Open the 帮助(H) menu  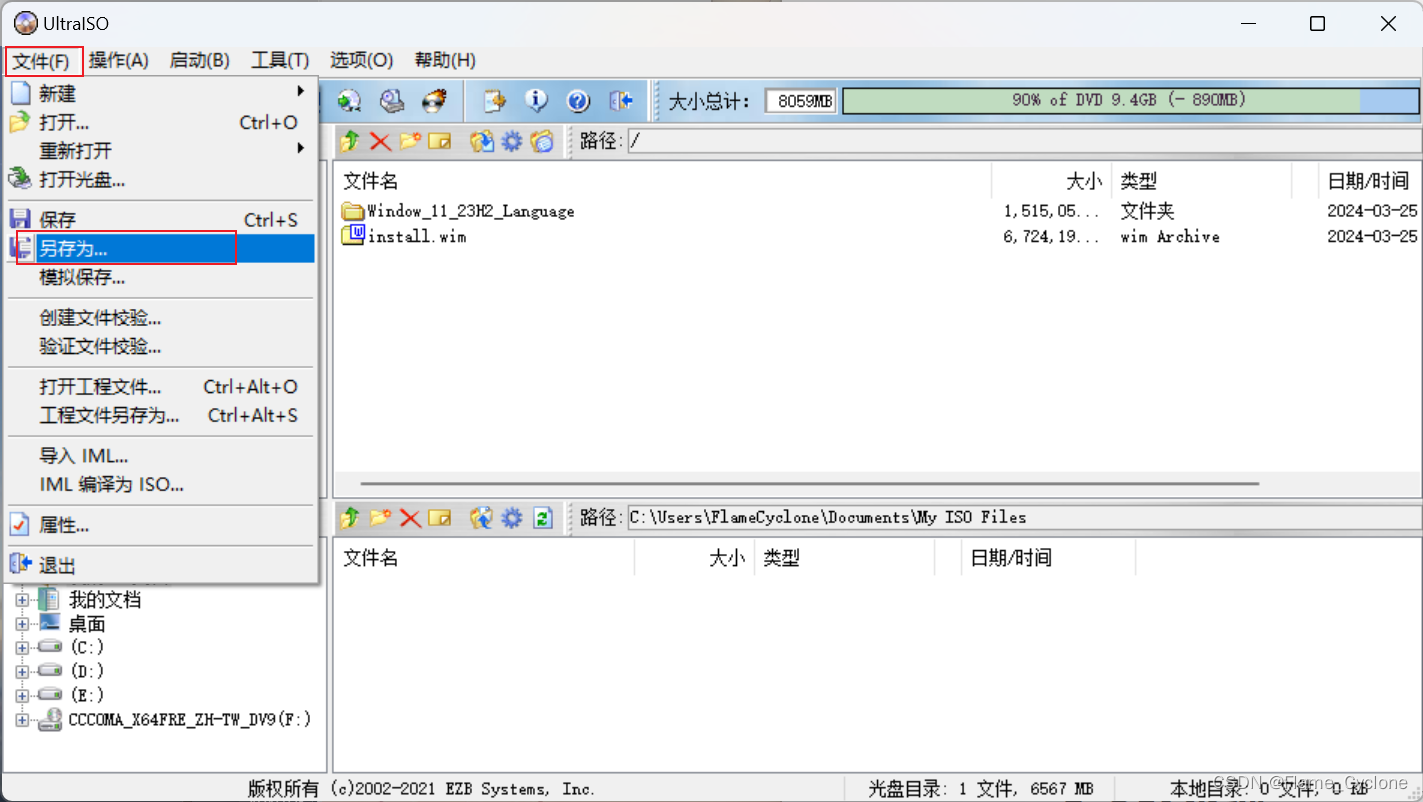(445, 61)
